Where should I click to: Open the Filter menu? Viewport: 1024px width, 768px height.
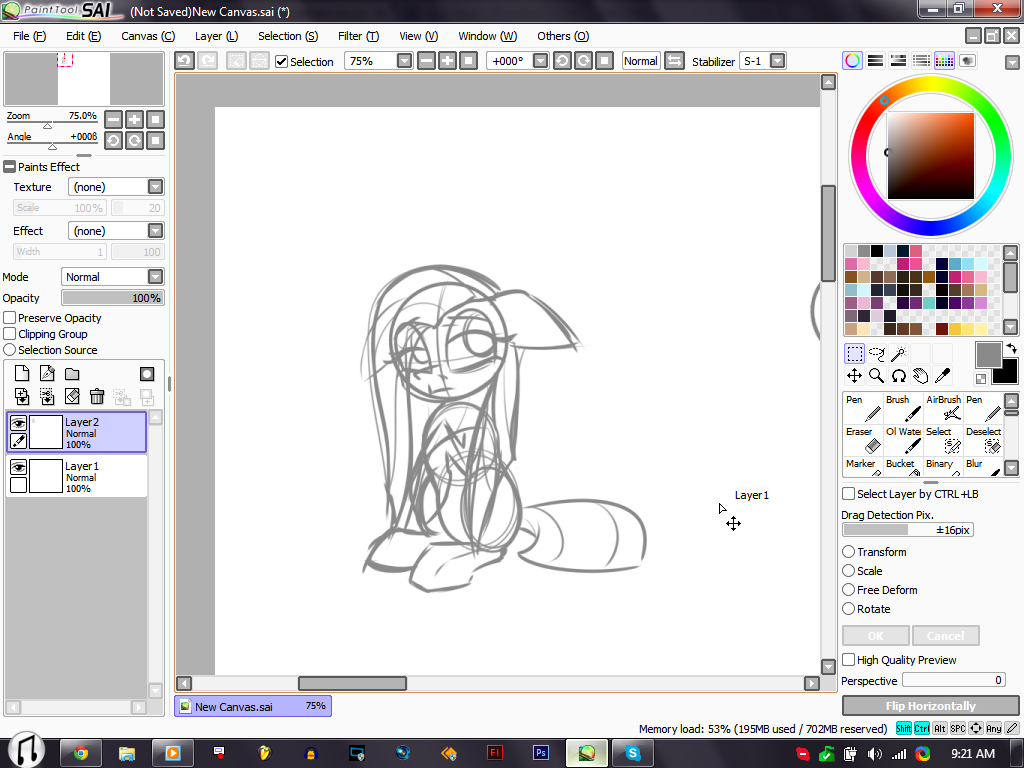(x=357, y=36)
